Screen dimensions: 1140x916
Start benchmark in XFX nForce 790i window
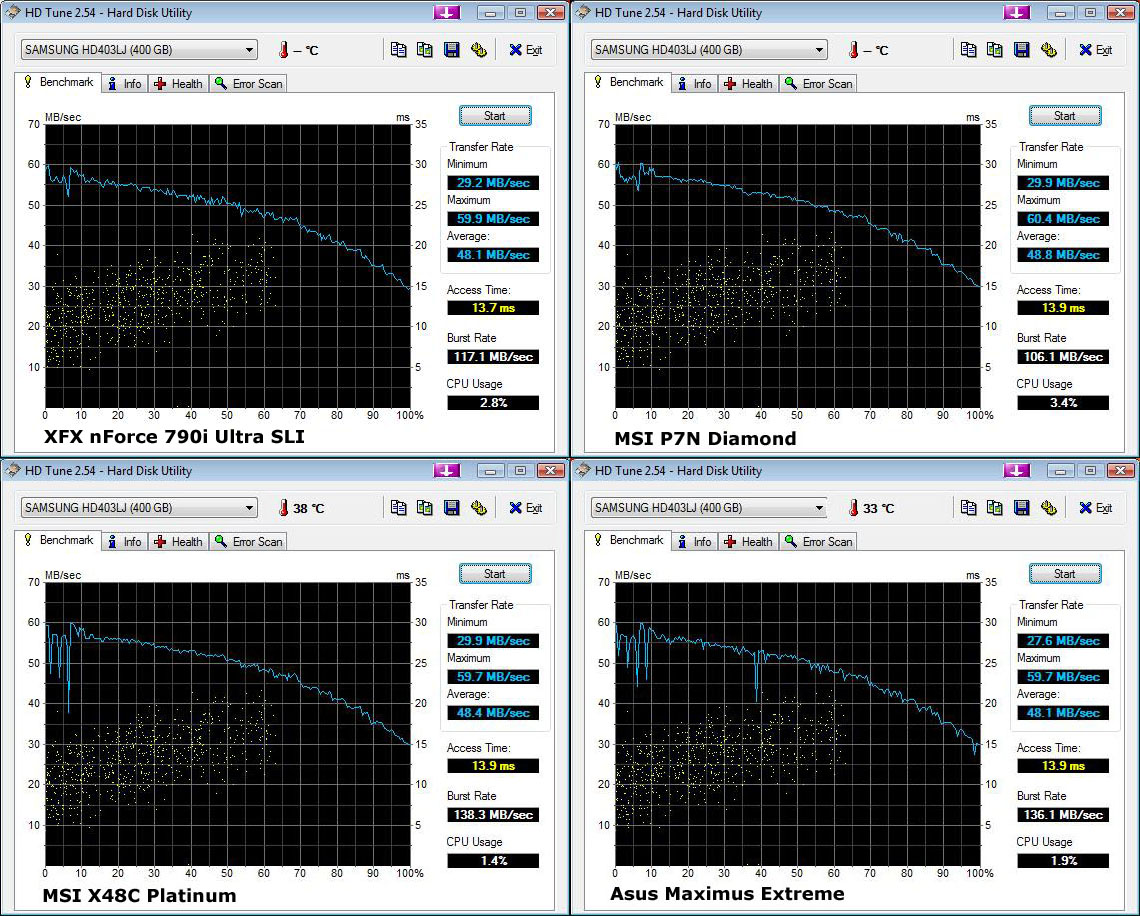495,116
